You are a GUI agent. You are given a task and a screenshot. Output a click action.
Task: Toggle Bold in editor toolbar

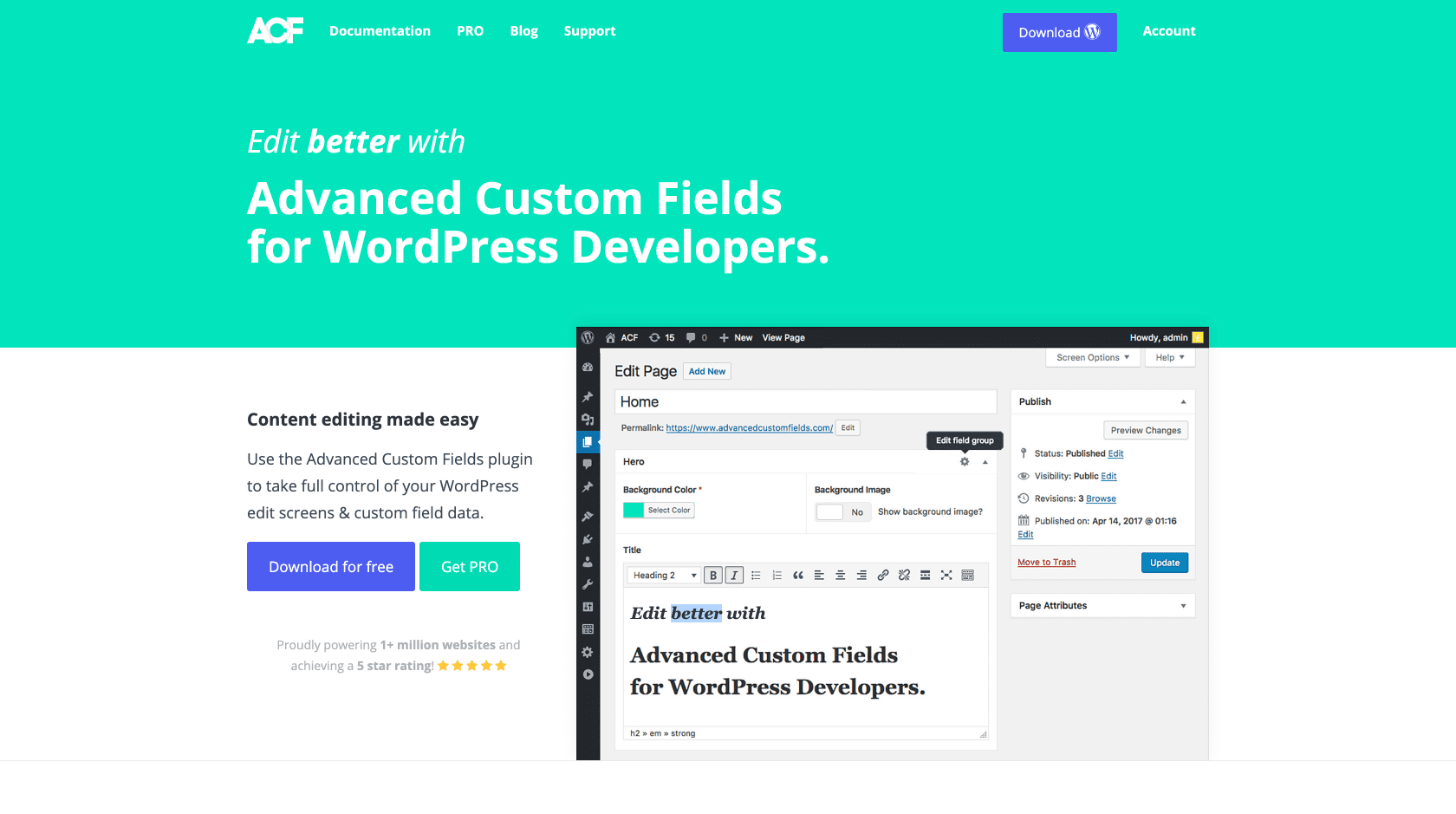(713, 576)
